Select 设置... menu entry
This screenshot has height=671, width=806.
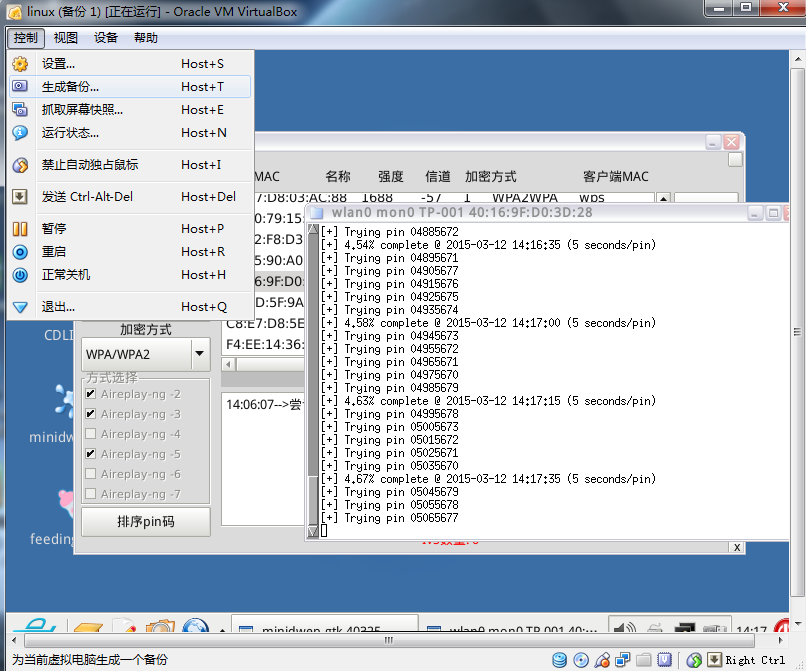click(x=130, y=64)
